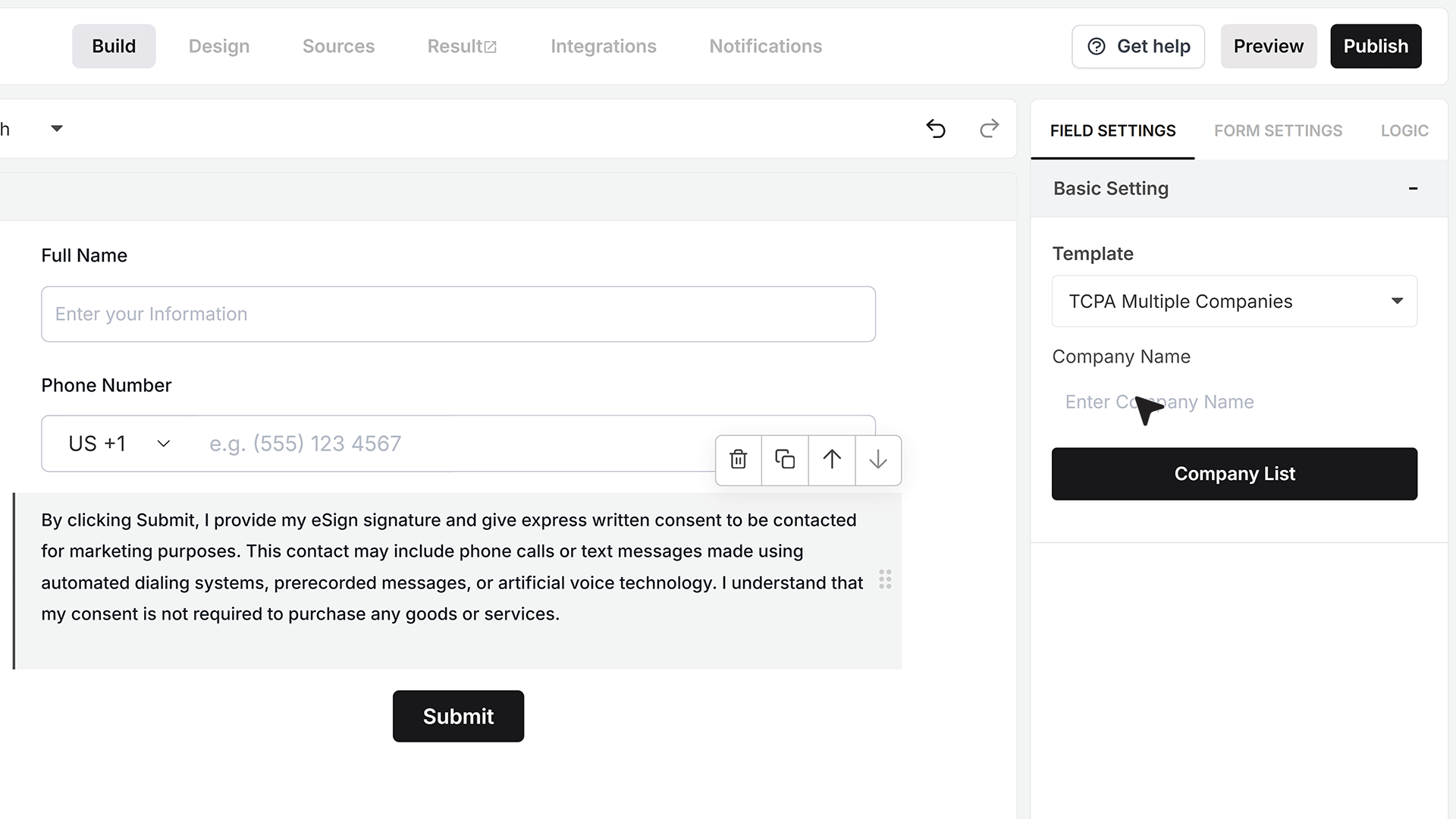
Task: Switch to the Design tab
Action: [219, 46]
